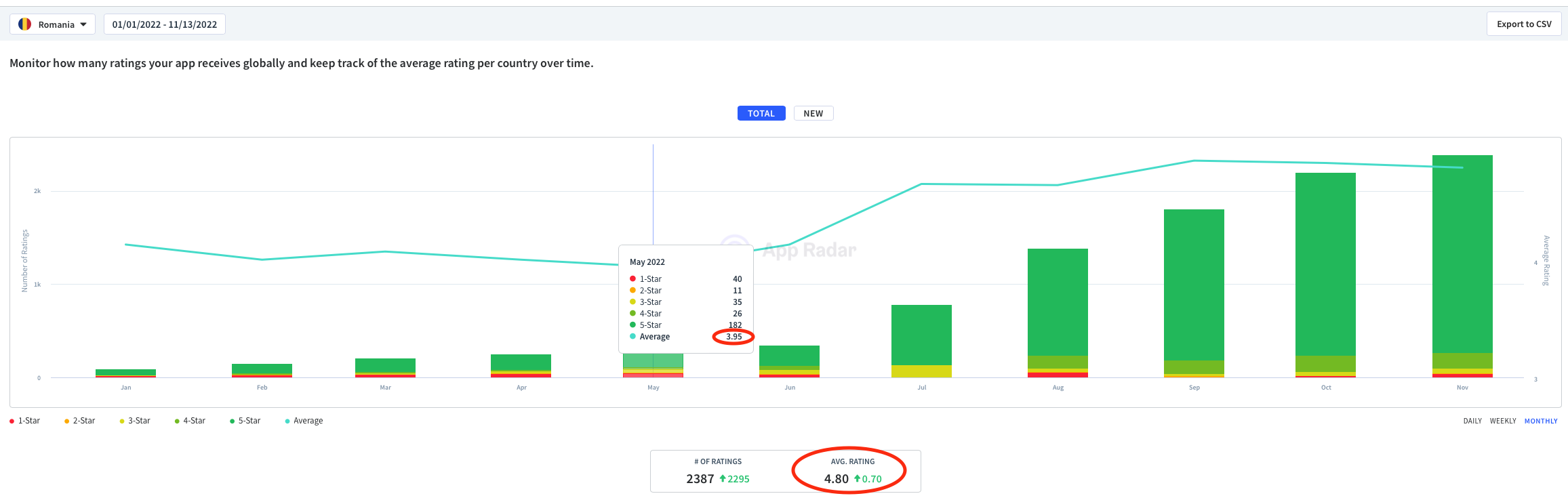Toggle 3-Star series in legend
The height and width of the screenshot is (498, 1568).
tap(136, 421)
